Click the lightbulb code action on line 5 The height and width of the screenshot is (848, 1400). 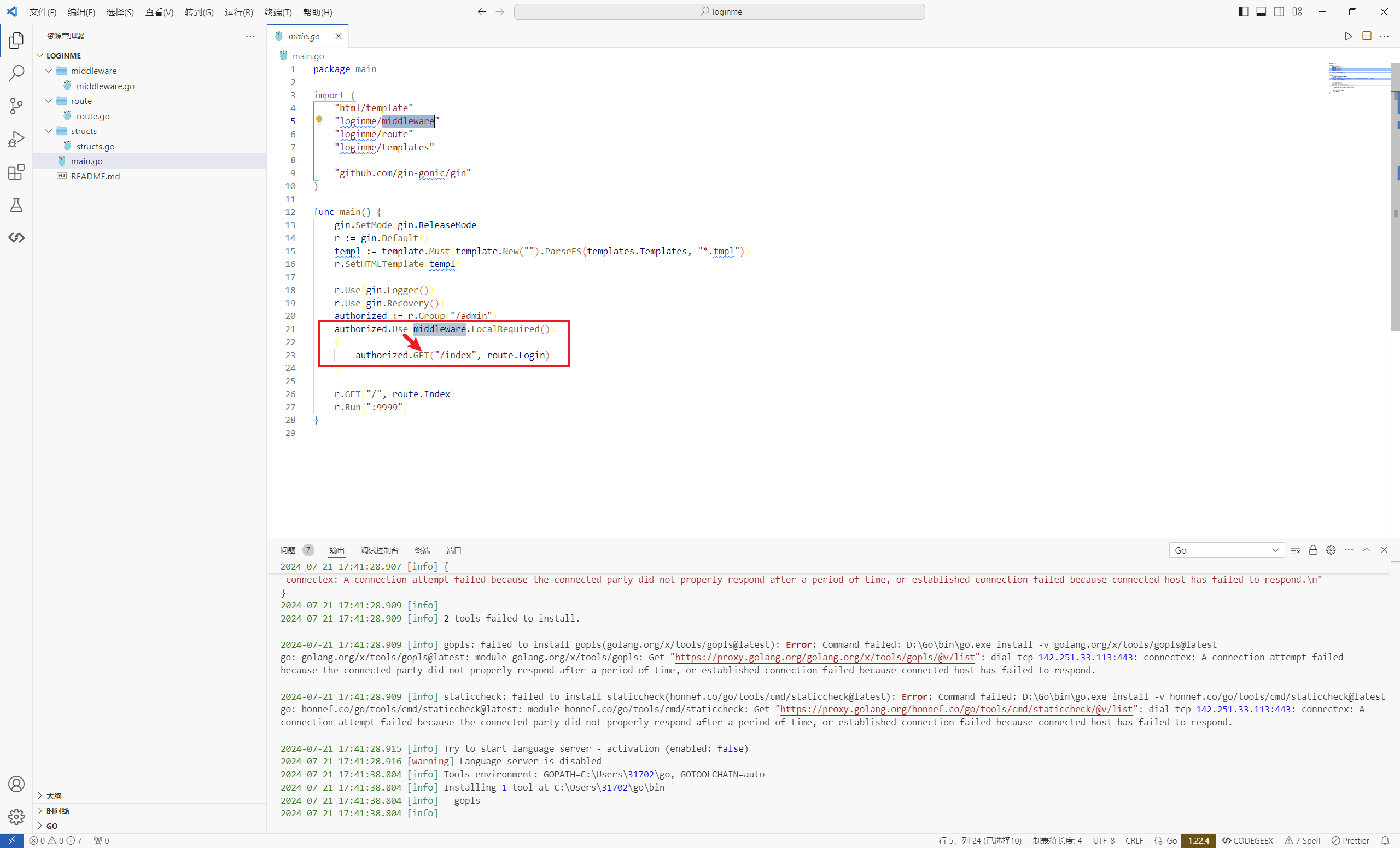319,120
